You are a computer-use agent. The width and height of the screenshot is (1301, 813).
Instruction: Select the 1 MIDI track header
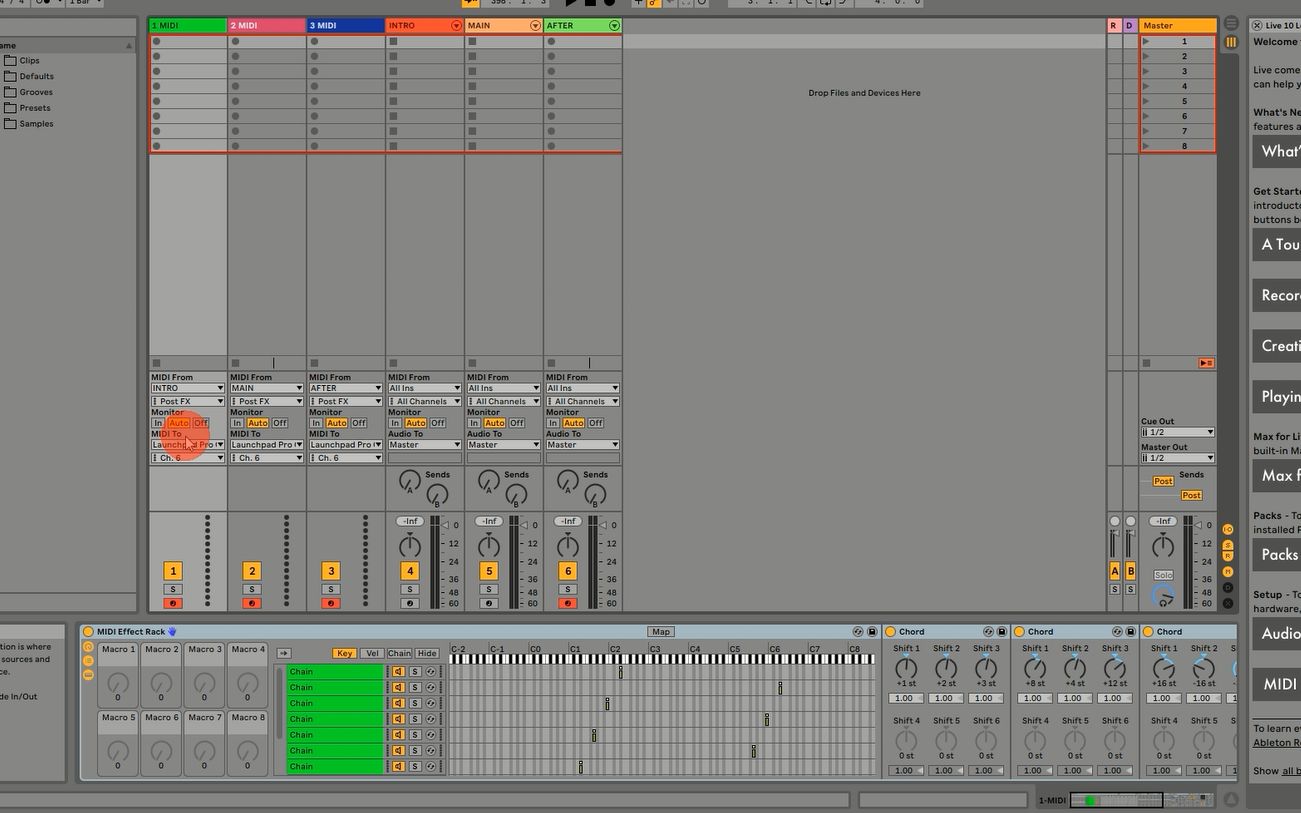tap(188, 25)
